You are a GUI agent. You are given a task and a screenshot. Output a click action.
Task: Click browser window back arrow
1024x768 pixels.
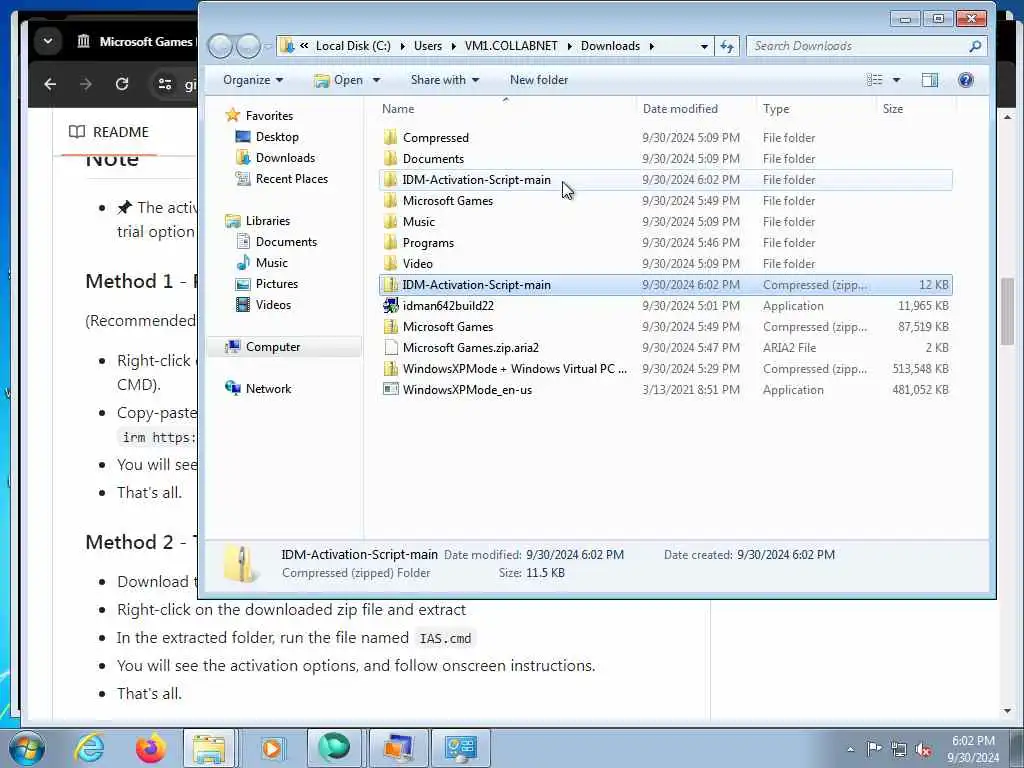50,84
